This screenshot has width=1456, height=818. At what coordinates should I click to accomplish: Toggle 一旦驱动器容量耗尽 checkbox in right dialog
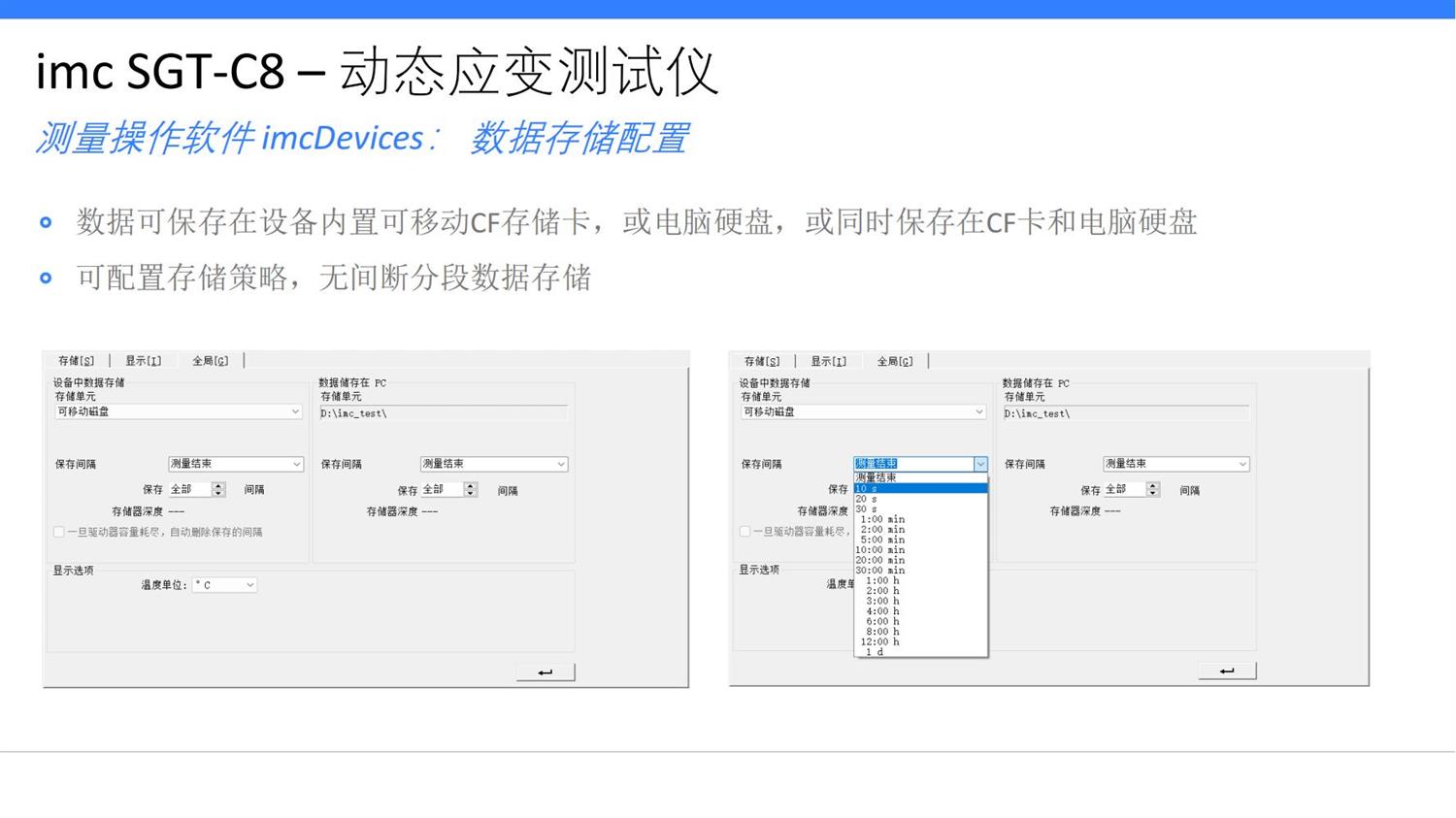pos(745,531)
